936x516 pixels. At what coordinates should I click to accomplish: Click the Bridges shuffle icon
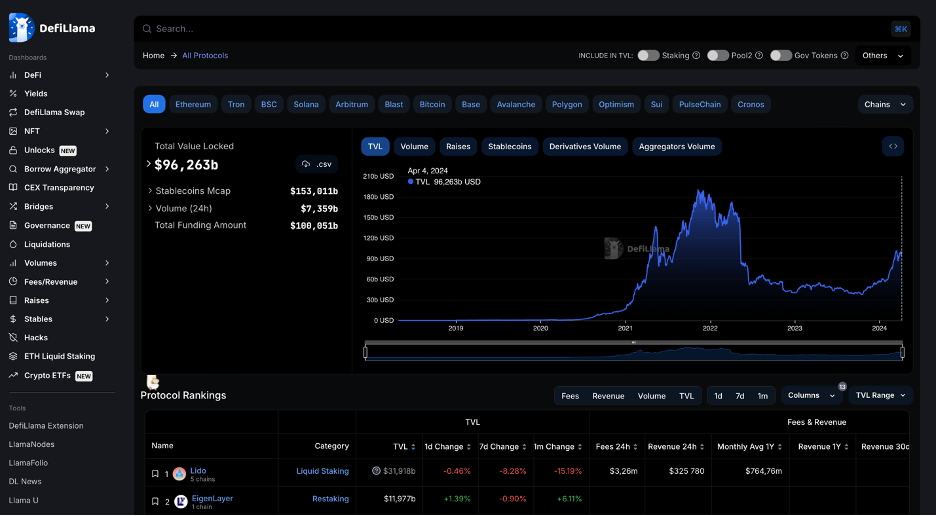[13, 207]
